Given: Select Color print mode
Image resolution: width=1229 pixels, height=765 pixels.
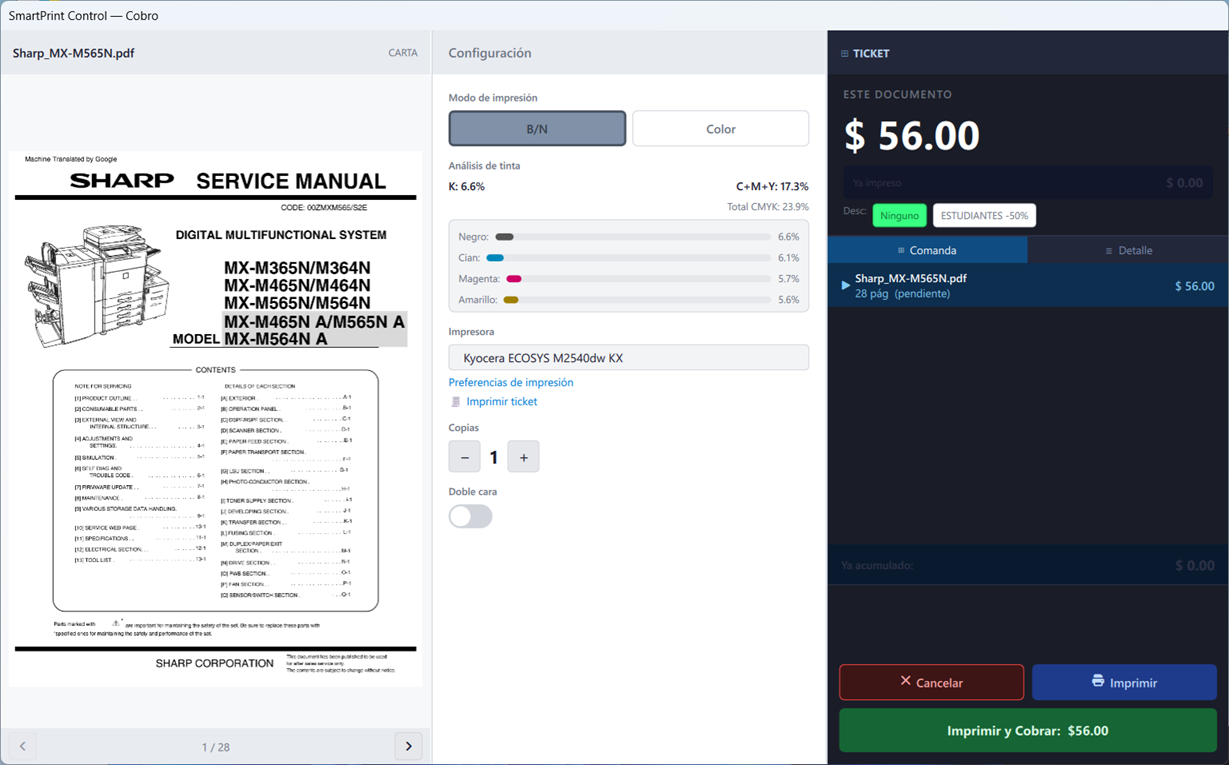Looking at the screenshot, I should point(720,129).
